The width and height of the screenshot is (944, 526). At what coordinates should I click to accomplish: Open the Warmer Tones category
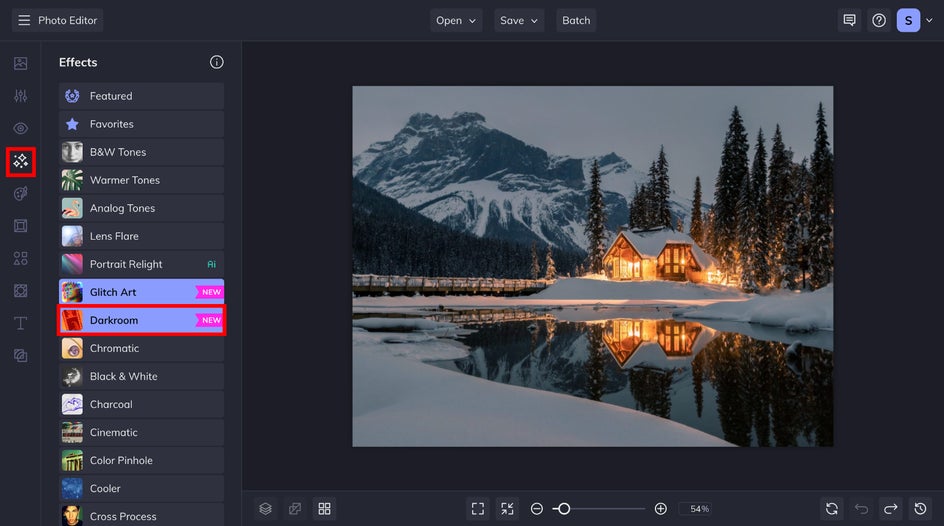[141, 180]
